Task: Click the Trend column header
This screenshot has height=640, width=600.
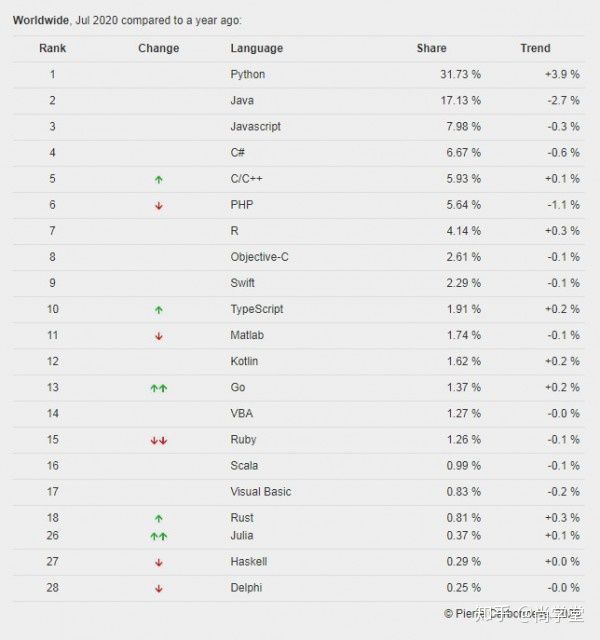Action: [x=535, y=48]
